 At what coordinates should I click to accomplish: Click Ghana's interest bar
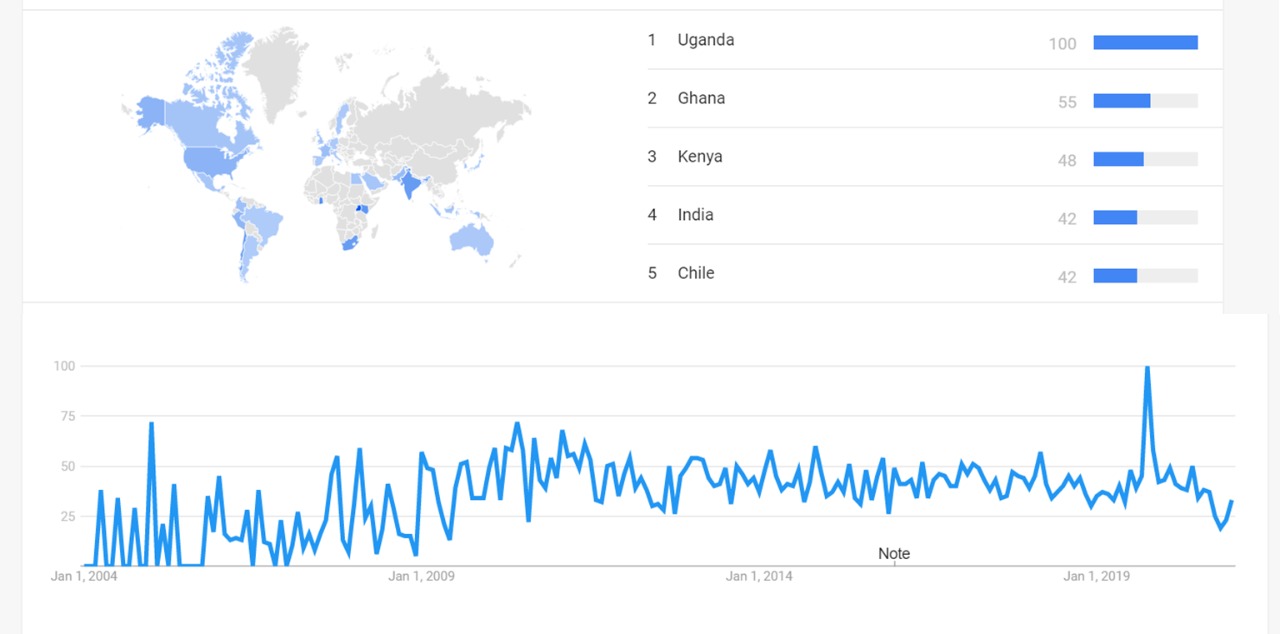pos(1122,100)
